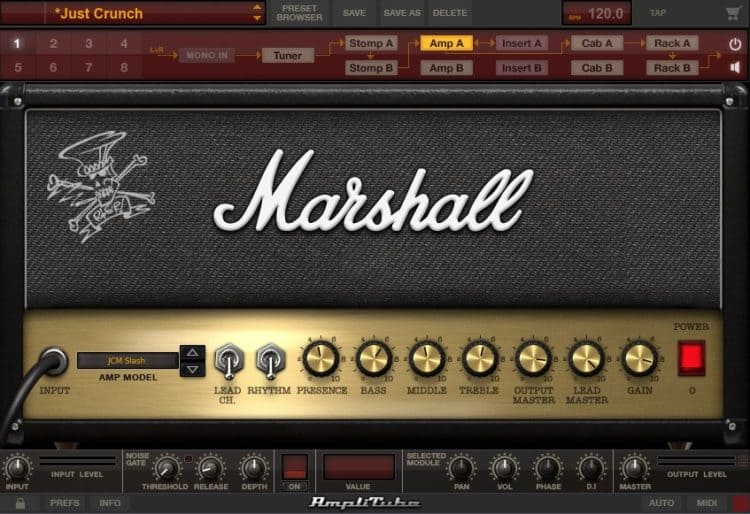Open the shopping cart store icon
The image size is (750, 514).
point(733,13)
